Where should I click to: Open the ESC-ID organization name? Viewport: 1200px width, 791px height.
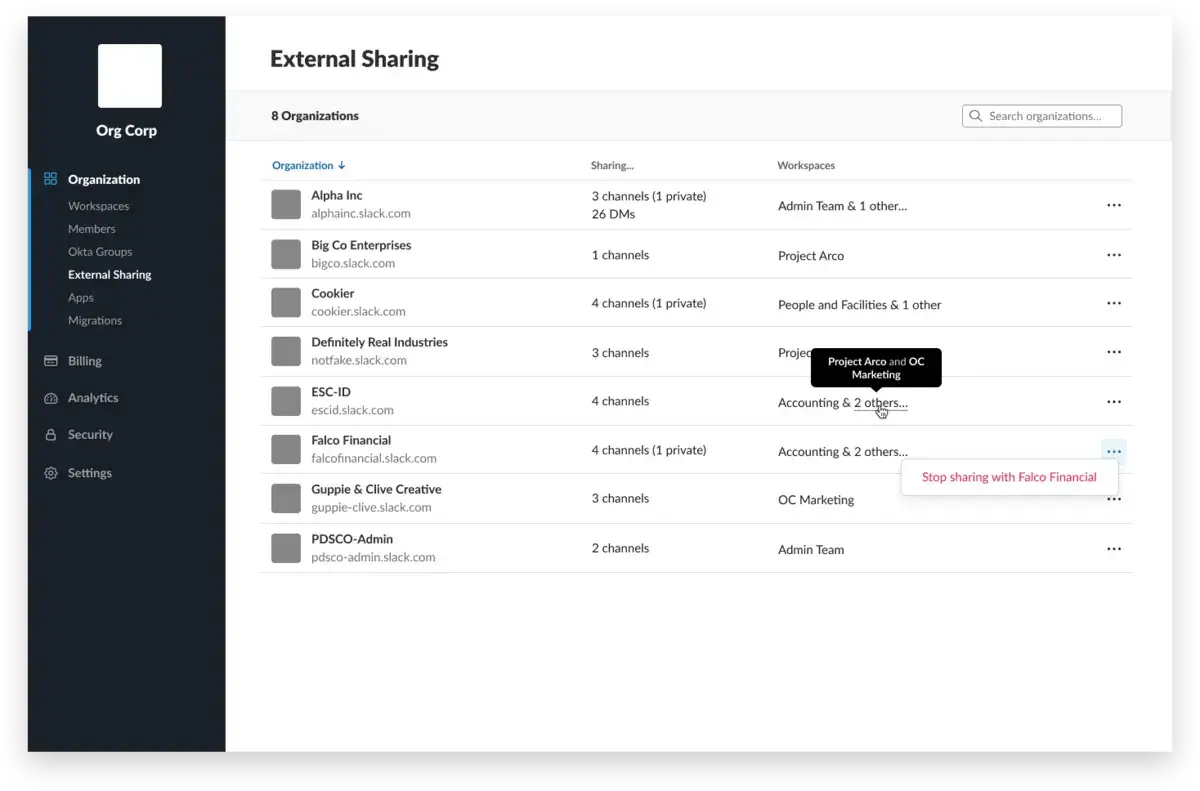(x=331, y=392)
